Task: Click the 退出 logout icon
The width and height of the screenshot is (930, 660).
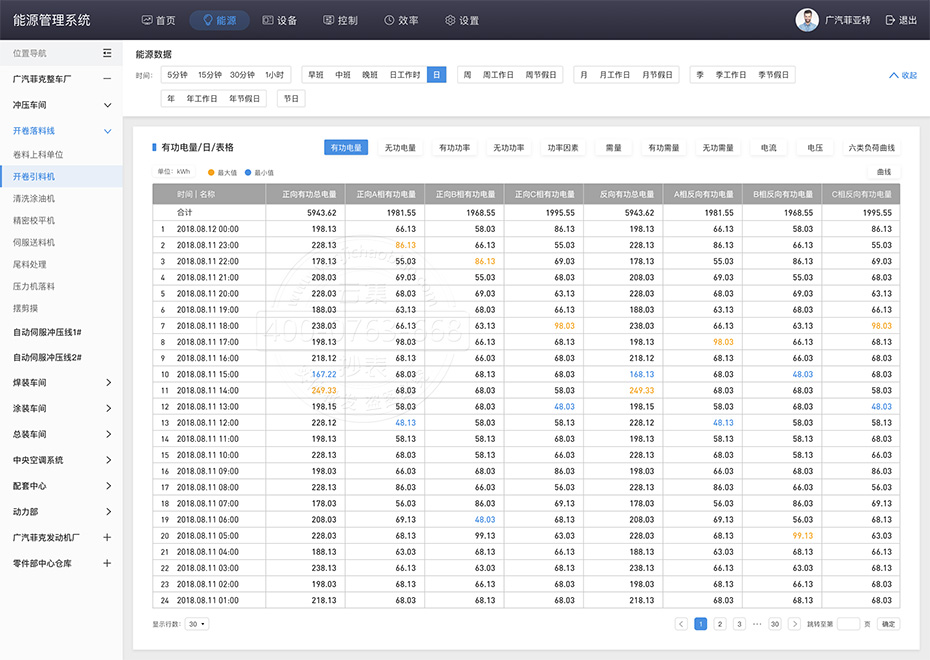Action: click(x=890, y=20)
